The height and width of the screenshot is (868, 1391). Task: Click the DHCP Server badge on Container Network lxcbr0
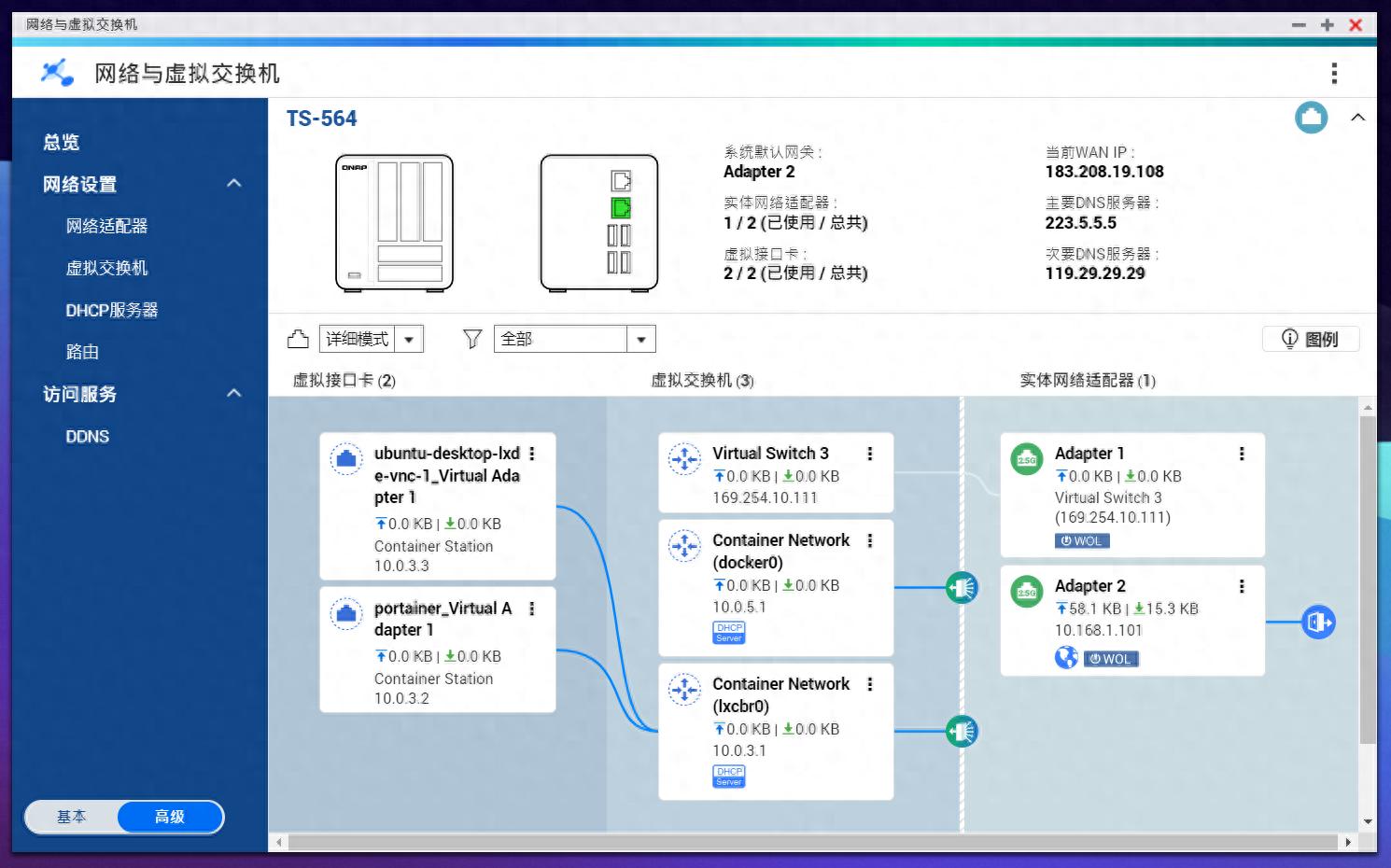coord(728,775)
